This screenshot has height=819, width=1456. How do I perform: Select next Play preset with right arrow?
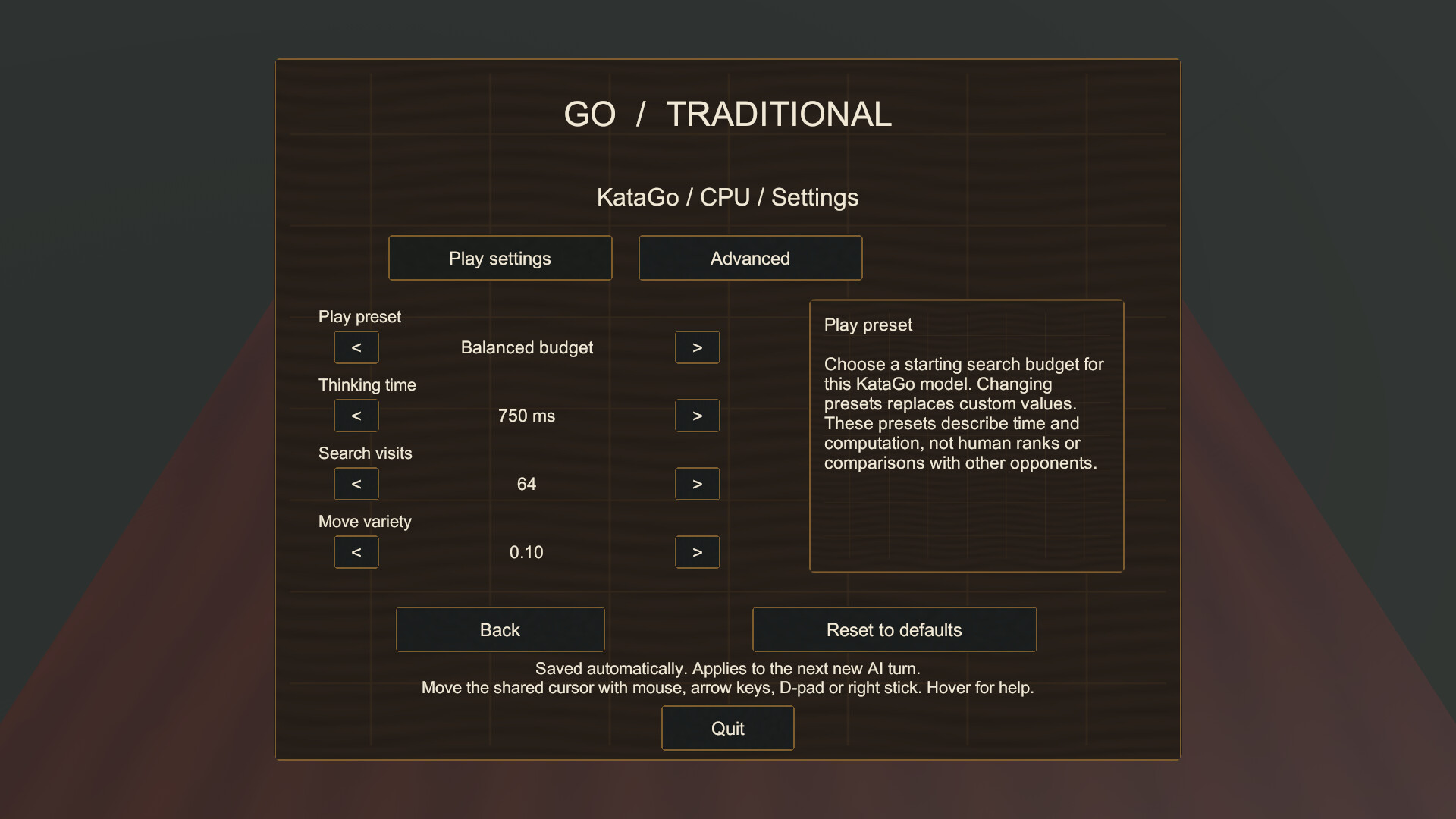coord(698,347)
